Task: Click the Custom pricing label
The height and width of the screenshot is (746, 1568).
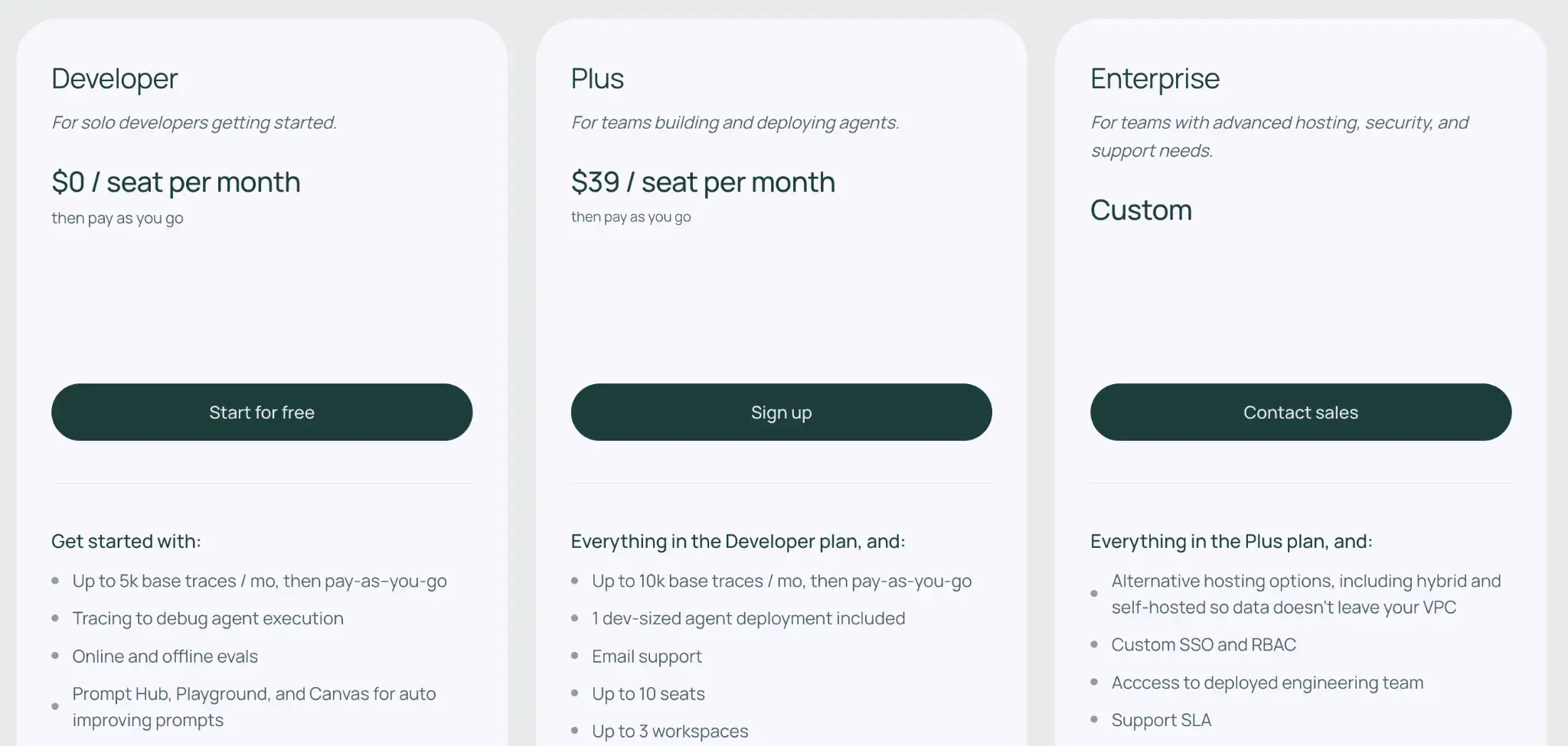Action: (1141, 210)
